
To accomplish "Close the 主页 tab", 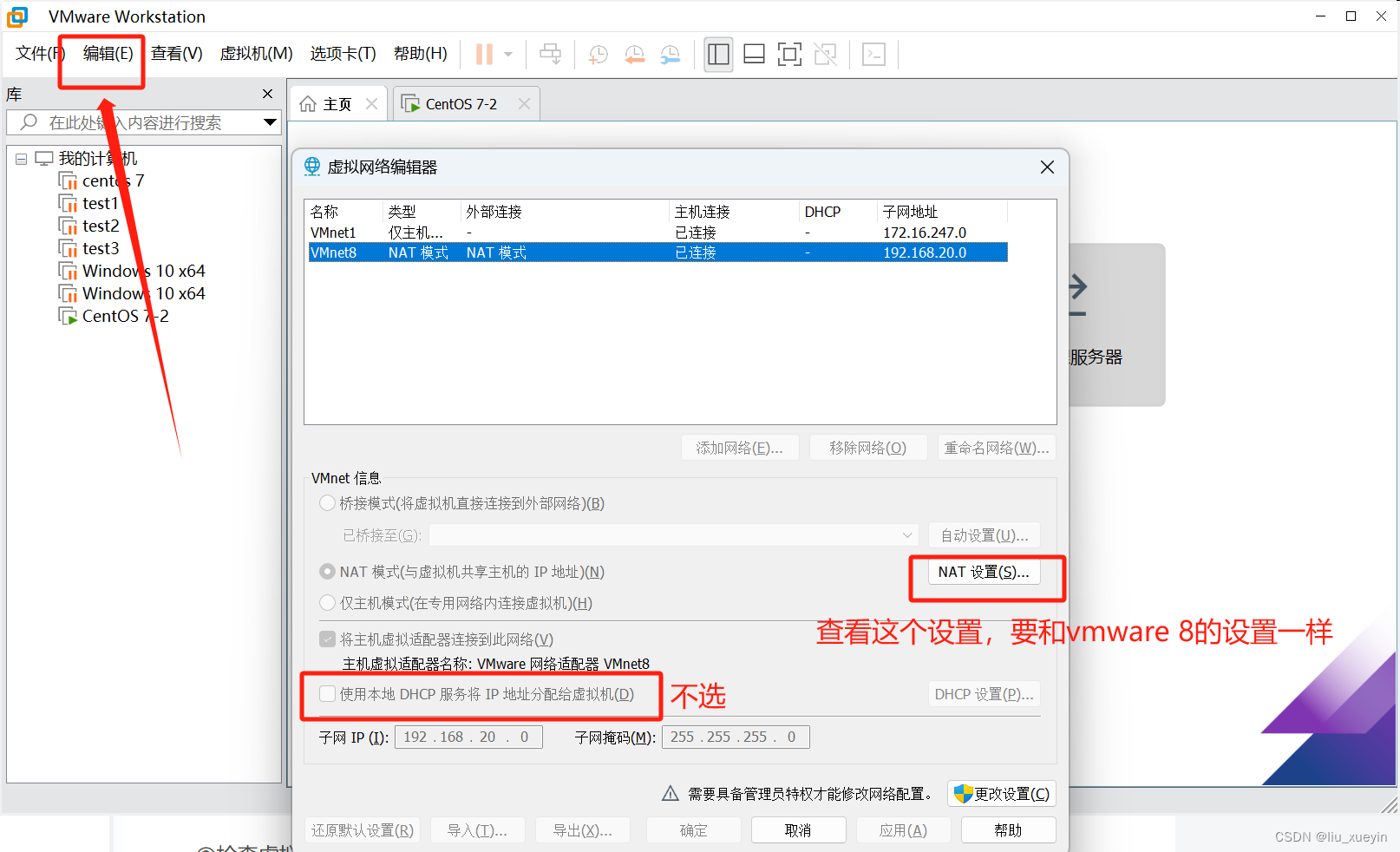I will [x=371, y=103].
